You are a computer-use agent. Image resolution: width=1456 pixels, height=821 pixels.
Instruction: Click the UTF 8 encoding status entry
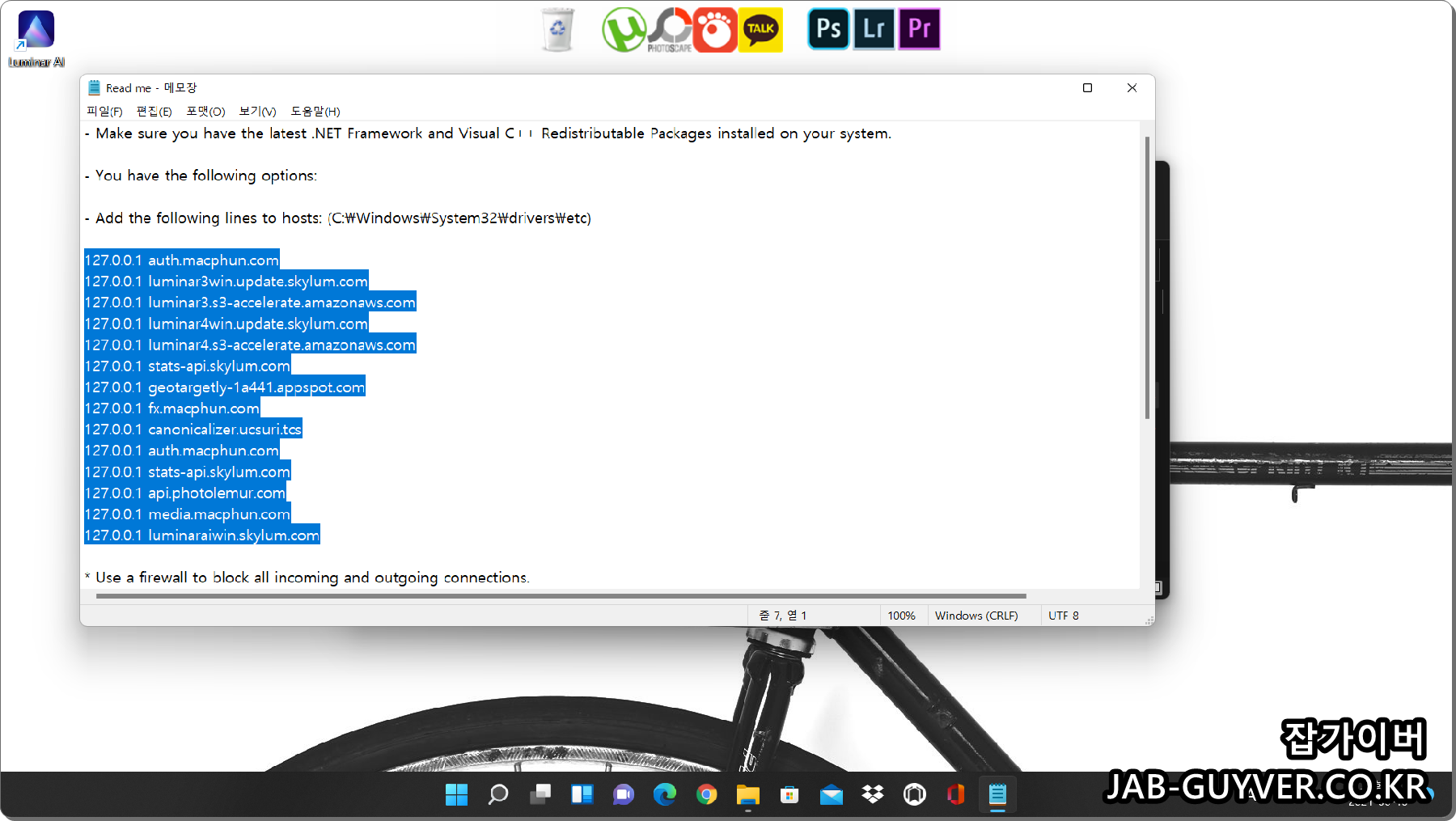click(1064, 616)
